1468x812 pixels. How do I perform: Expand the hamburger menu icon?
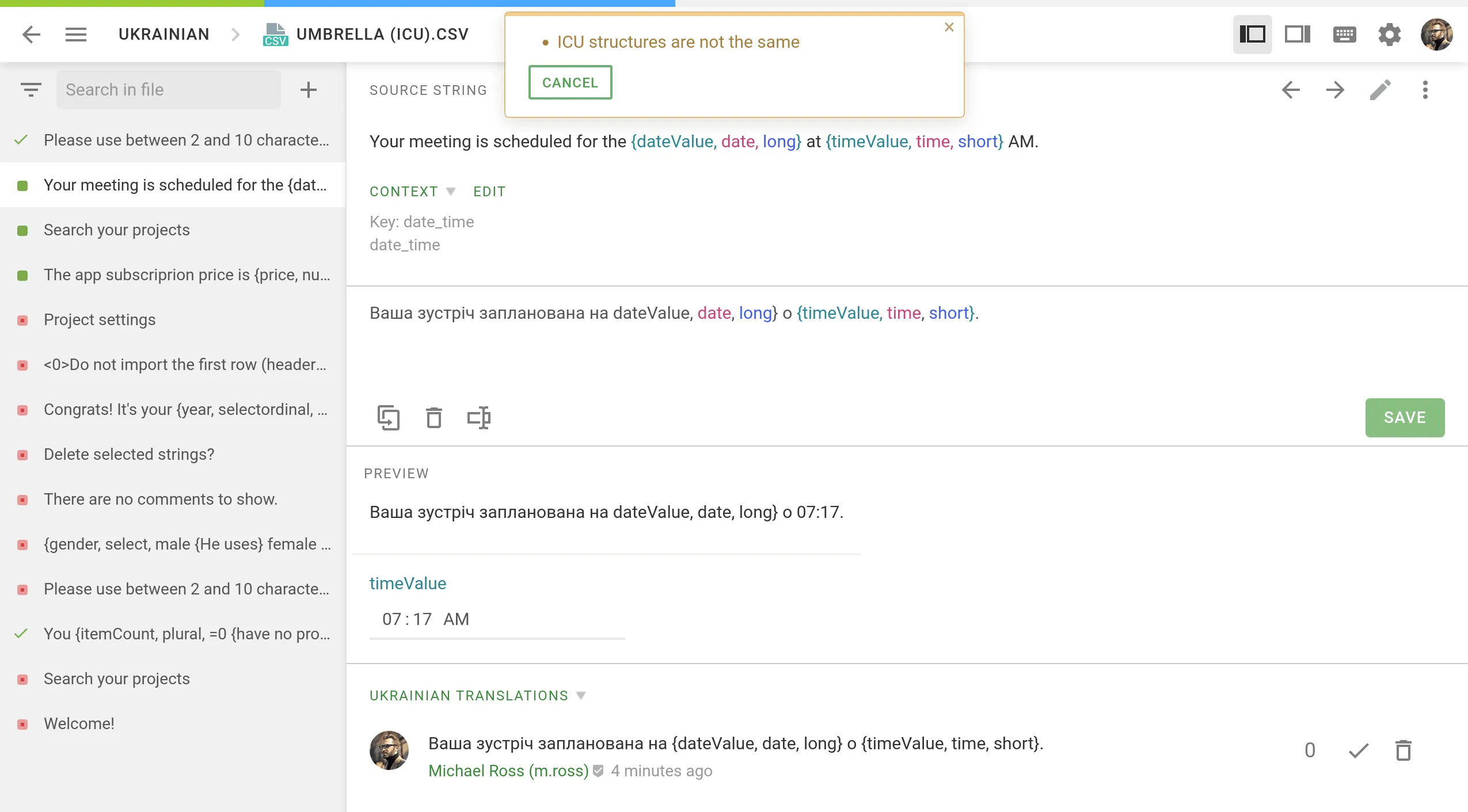pos(76,34)
